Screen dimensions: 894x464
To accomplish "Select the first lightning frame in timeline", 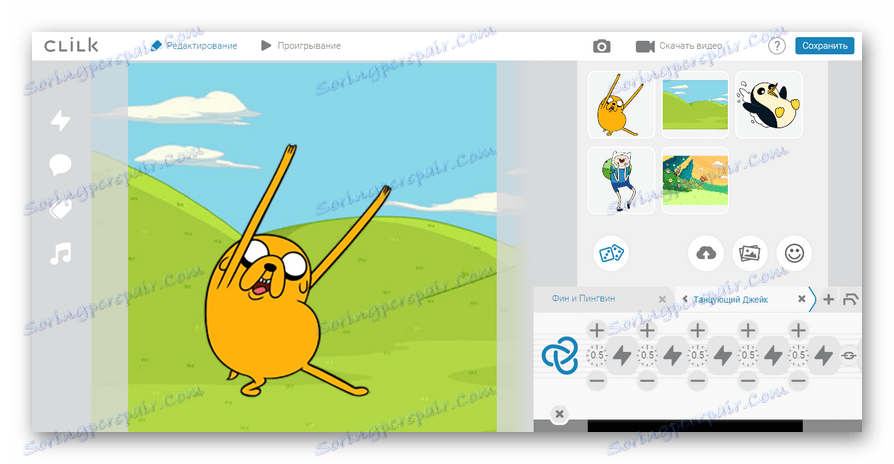I will tap(622, 356).
